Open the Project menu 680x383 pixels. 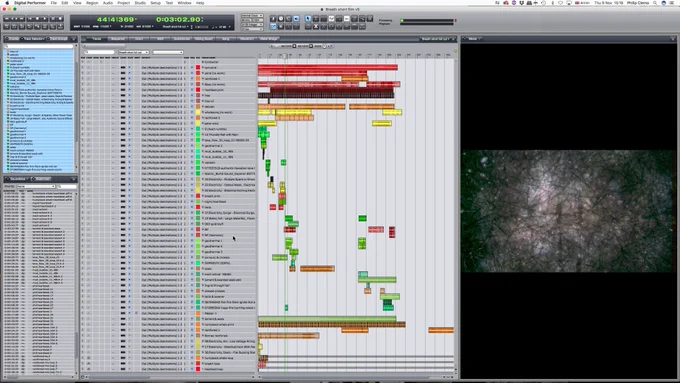[x=124, y=3]
